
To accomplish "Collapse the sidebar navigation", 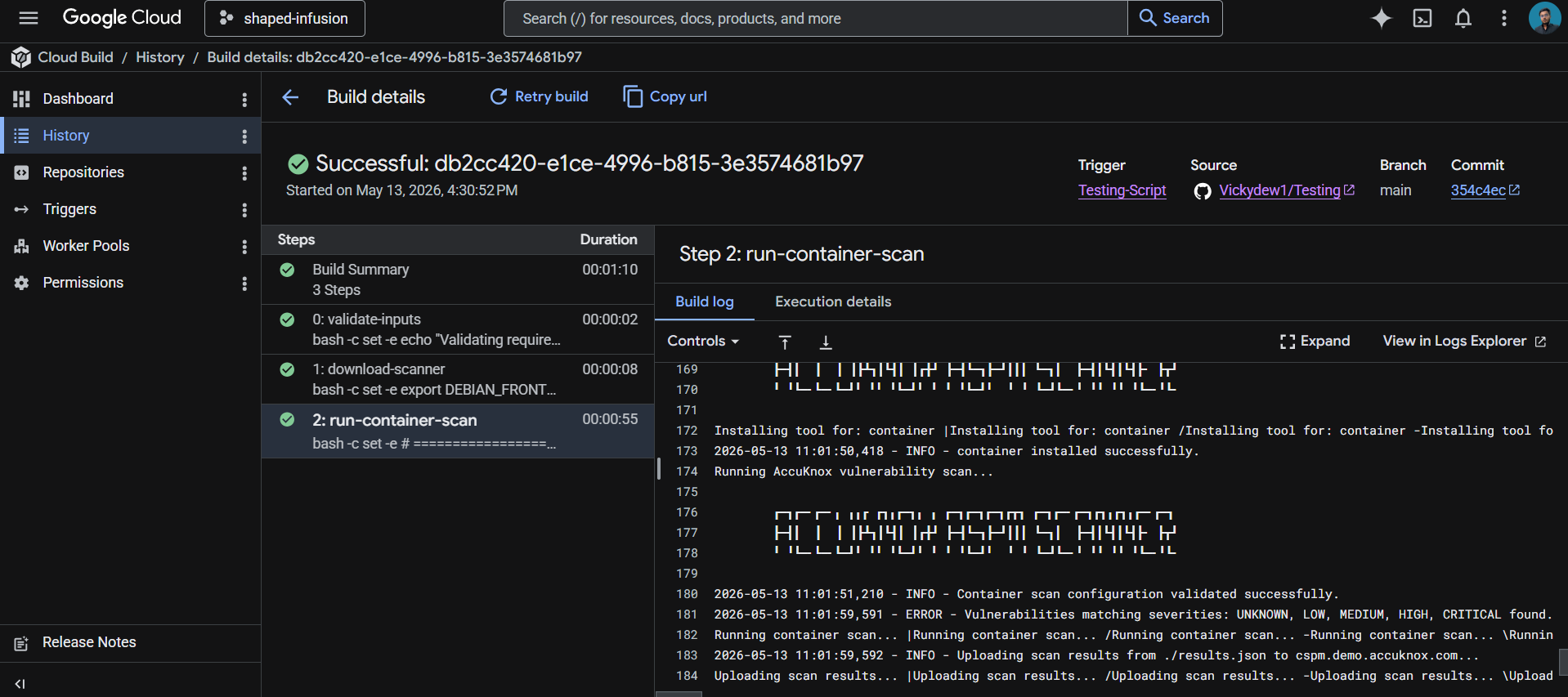I will (x=20, y=684).
